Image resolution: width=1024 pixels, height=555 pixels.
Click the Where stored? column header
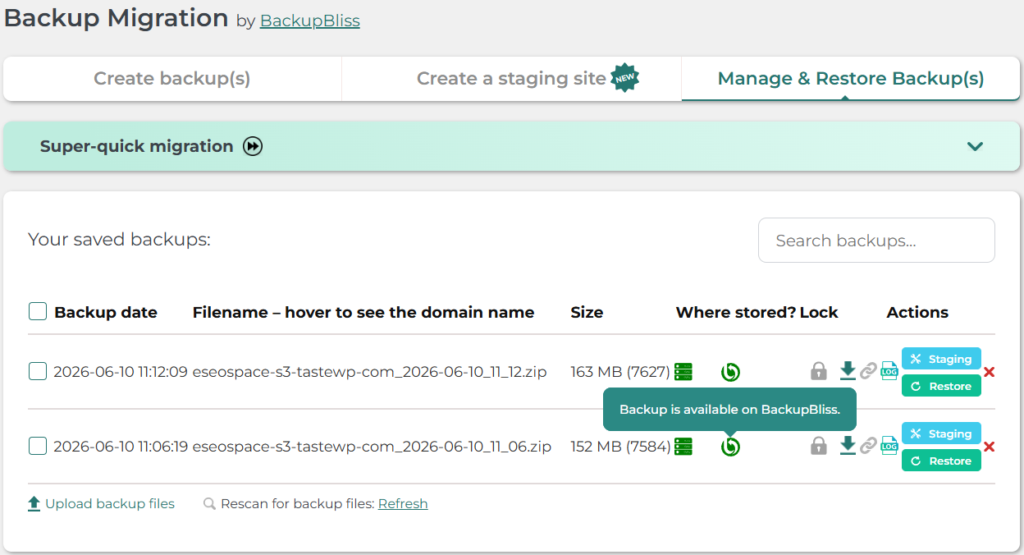tap(735, 312)
